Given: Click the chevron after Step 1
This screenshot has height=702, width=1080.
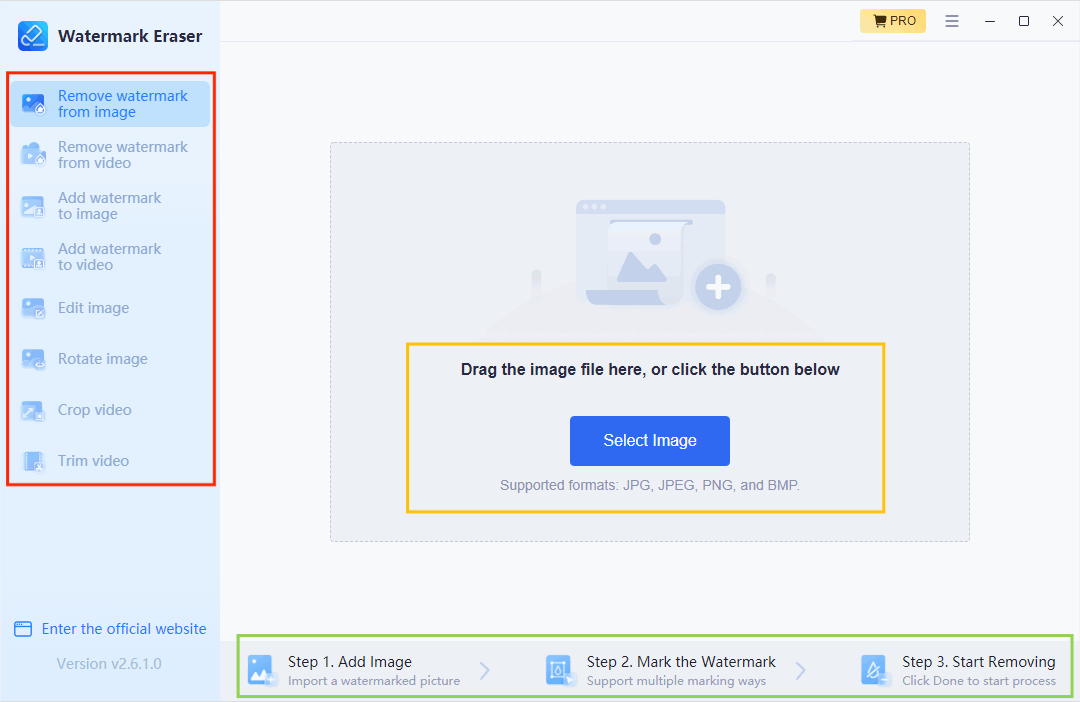Looking at the screenshot, I should [x=485, y=670].
